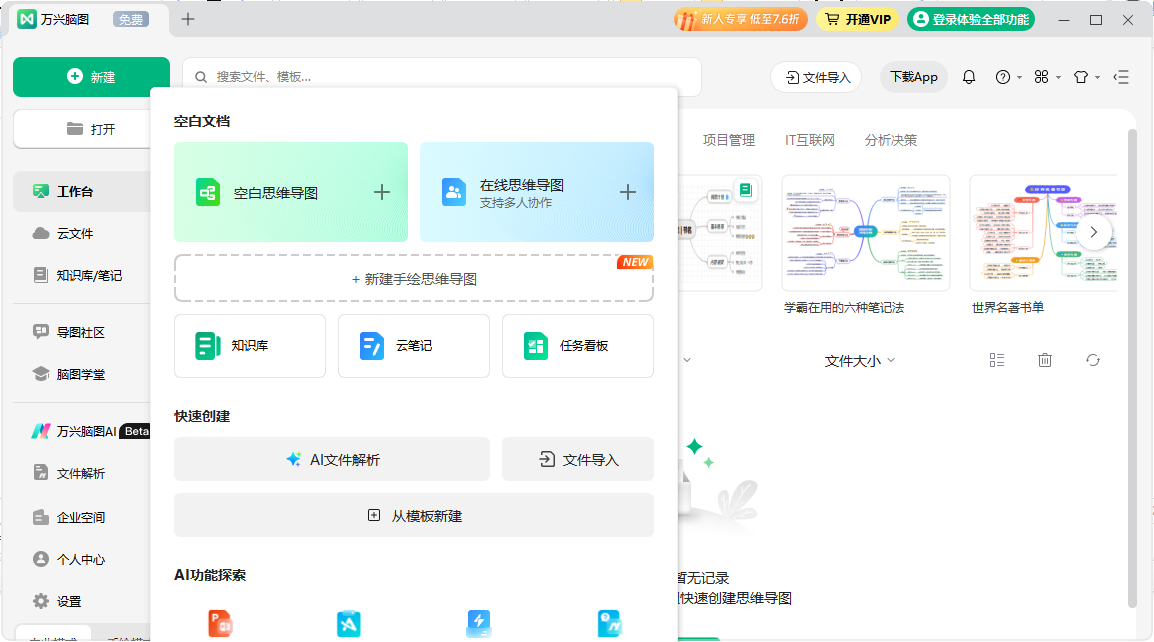Image resolution: width=1154 pixels, height=642 pixels.
Task: Click the orange PPT AI feature icon
Action: [x=220, y=624]
